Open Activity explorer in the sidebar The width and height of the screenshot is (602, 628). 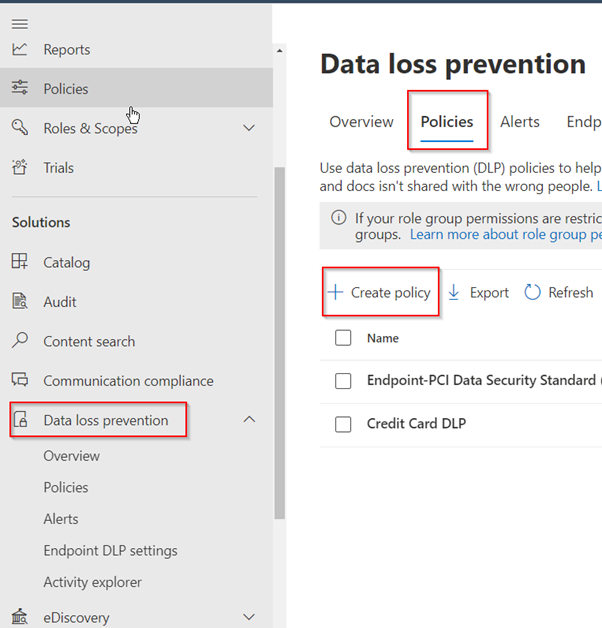click(x=92, y=582)
